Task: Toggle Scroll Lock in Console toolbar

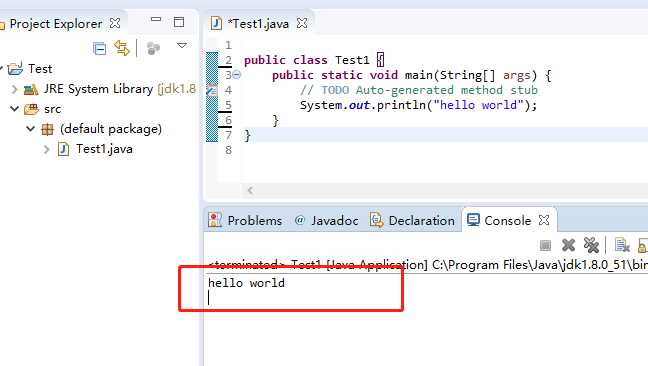Action: [x=643, y=245]
